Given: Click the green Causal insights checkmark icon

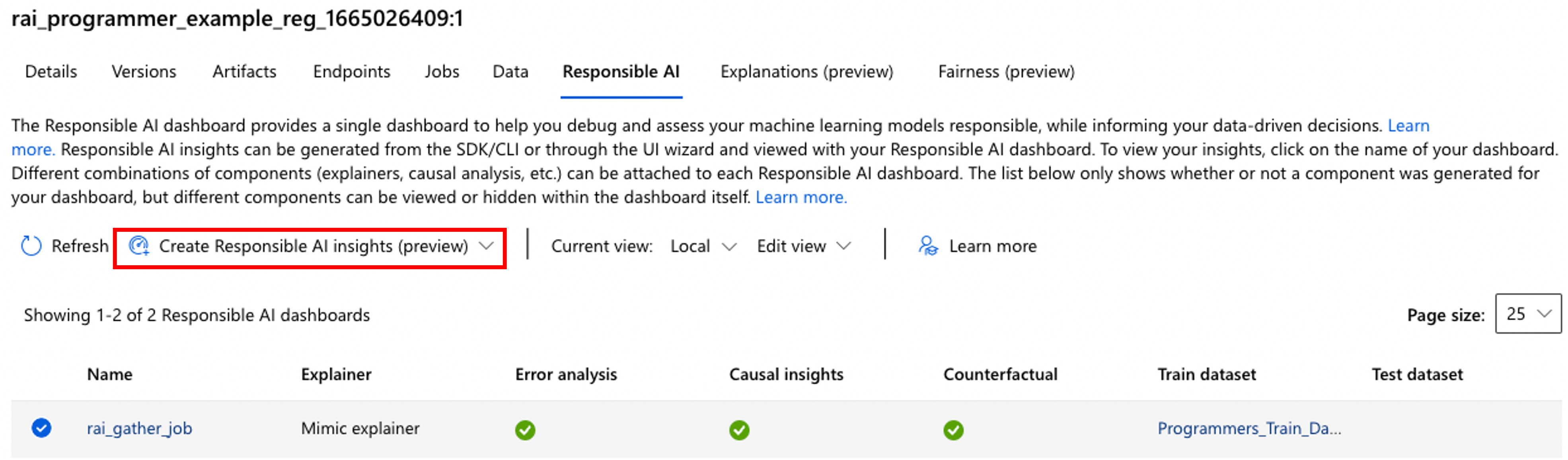Looking at the screenshot, I should [739, 430].
